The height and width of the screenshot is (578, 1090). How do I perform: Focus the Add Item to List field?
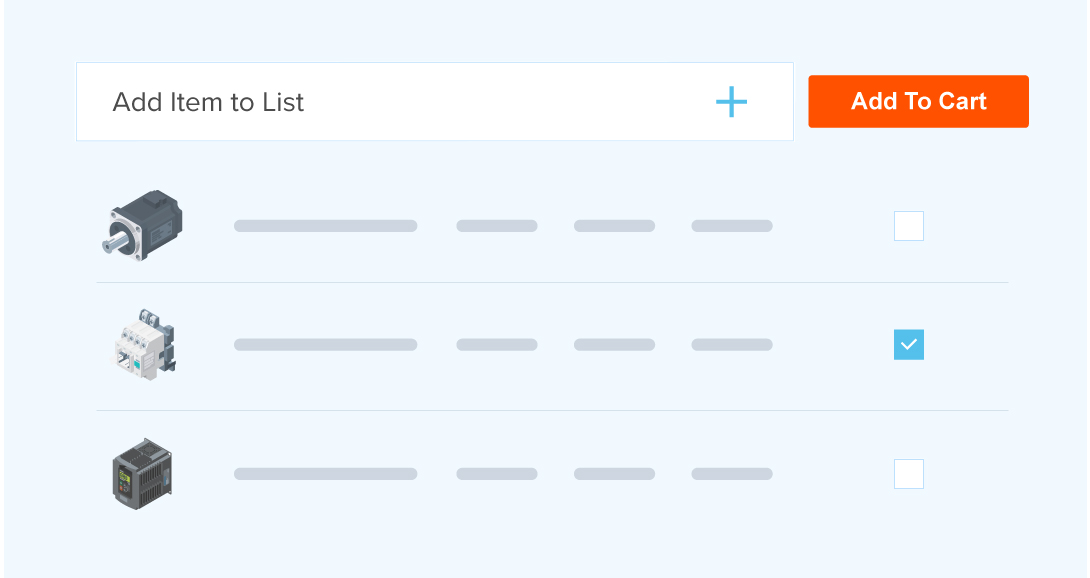tap(400, 102)
